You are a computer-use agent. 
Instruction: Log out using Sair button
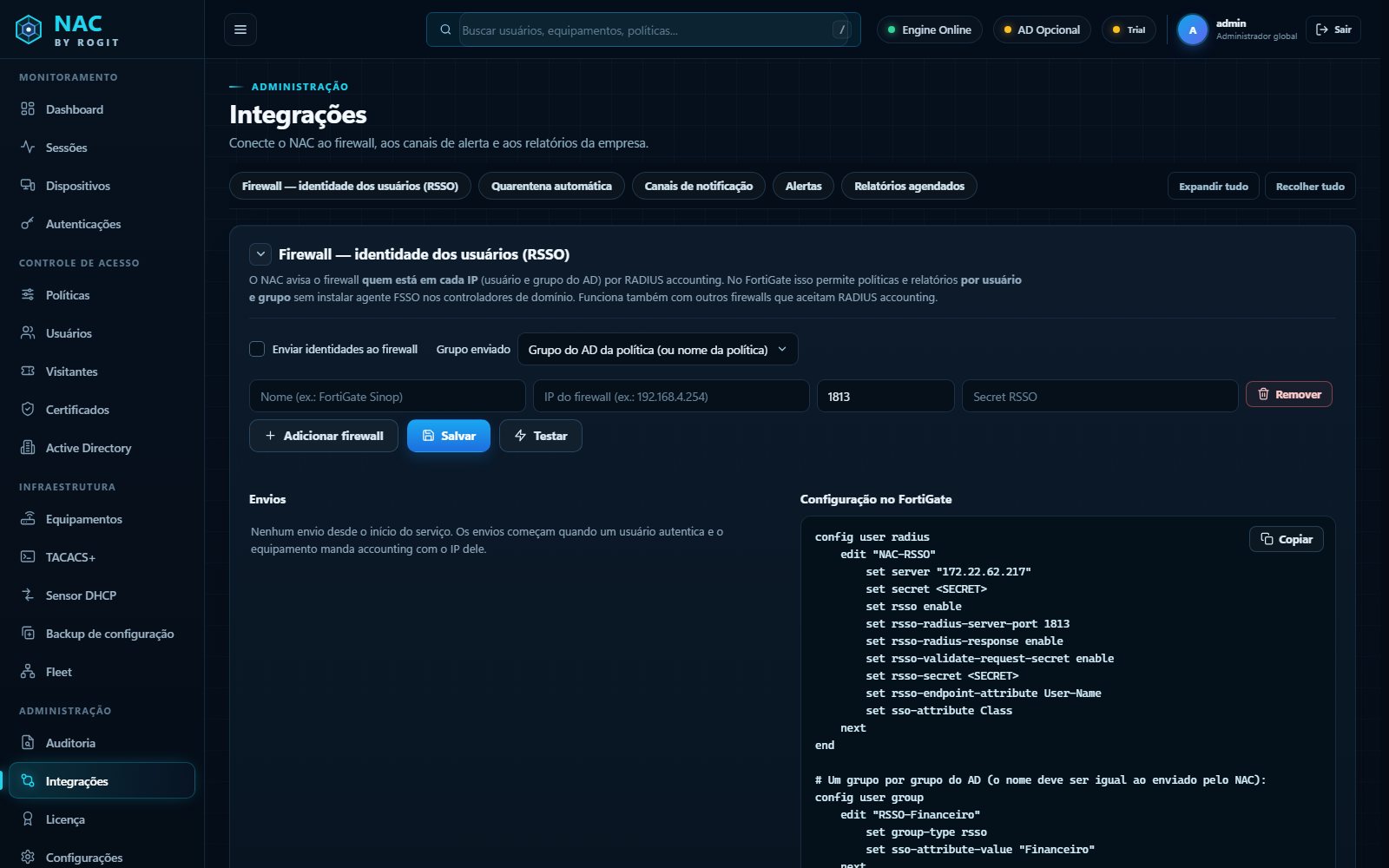(x=1333, y=30)
